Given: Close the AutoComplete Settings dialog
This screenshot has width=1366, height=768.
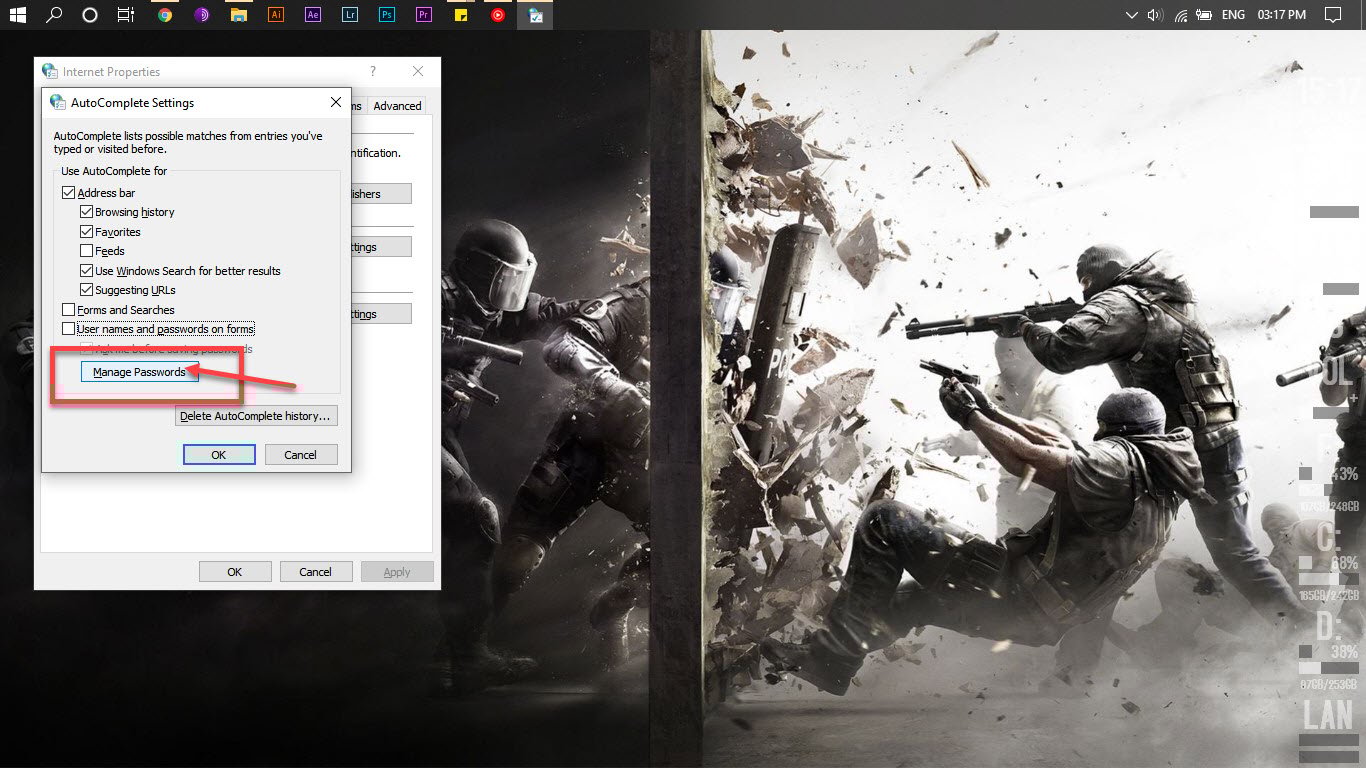Looking at the screenshot, I should (336, 102).
